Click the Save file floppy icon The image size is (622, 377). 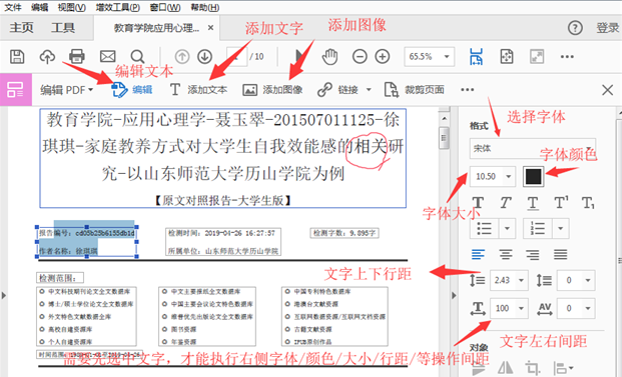[17, 56]
